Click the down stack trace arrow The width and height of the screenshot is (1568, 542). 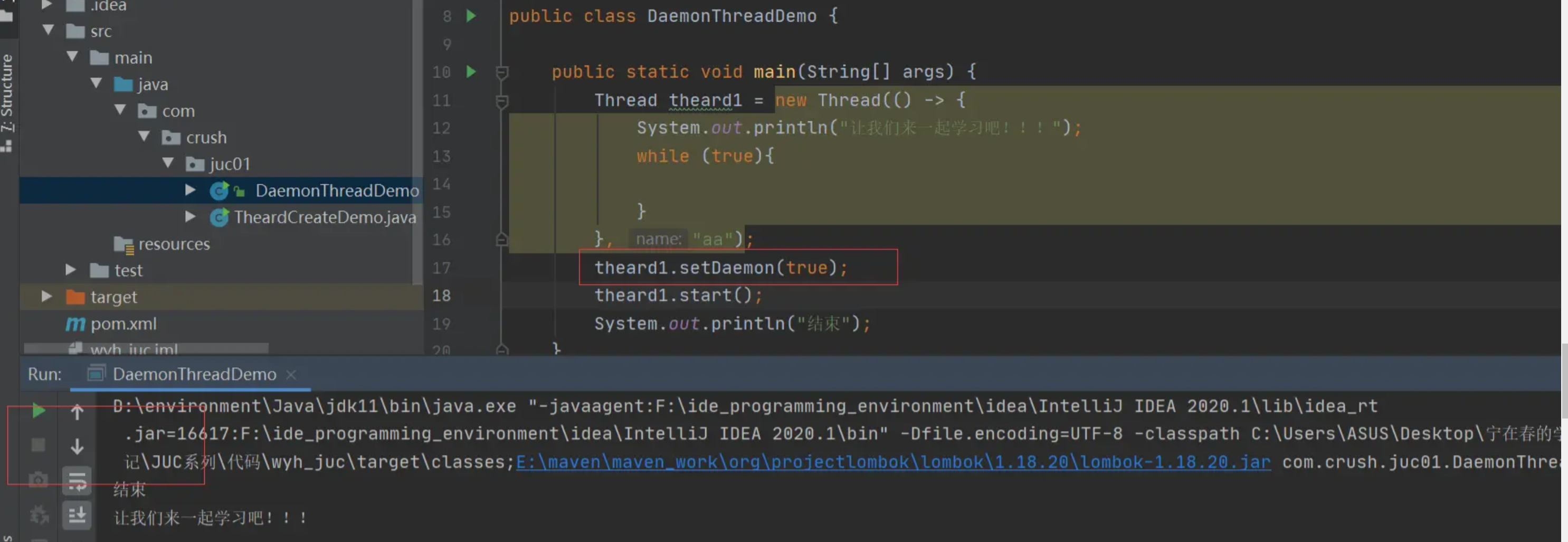point(77,446)
